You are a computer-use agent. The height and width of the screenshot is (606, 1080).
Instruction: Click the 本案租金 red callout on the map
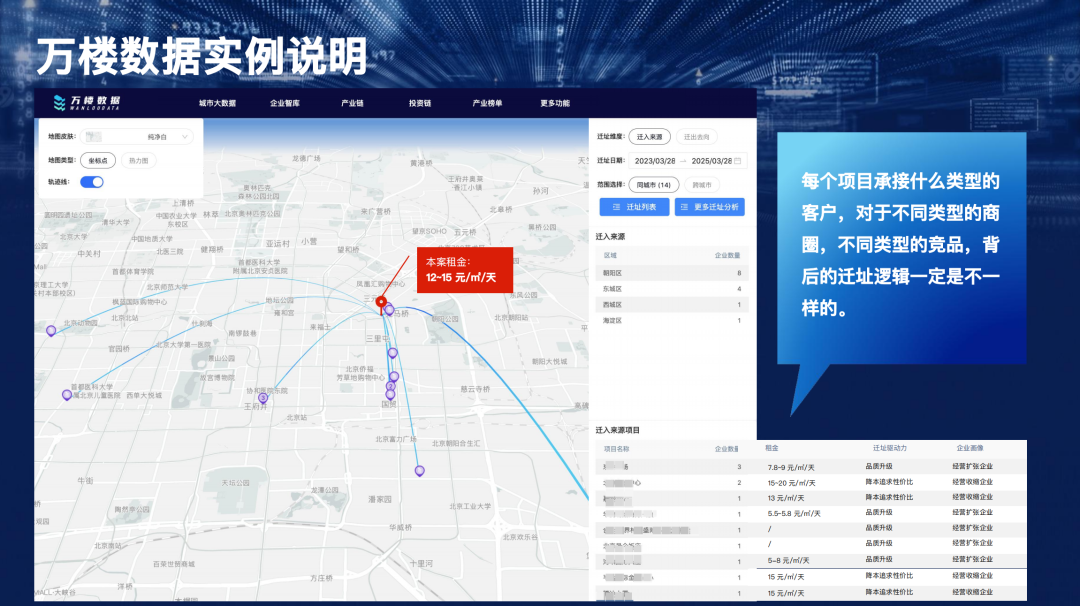click(x=464, y=270)
